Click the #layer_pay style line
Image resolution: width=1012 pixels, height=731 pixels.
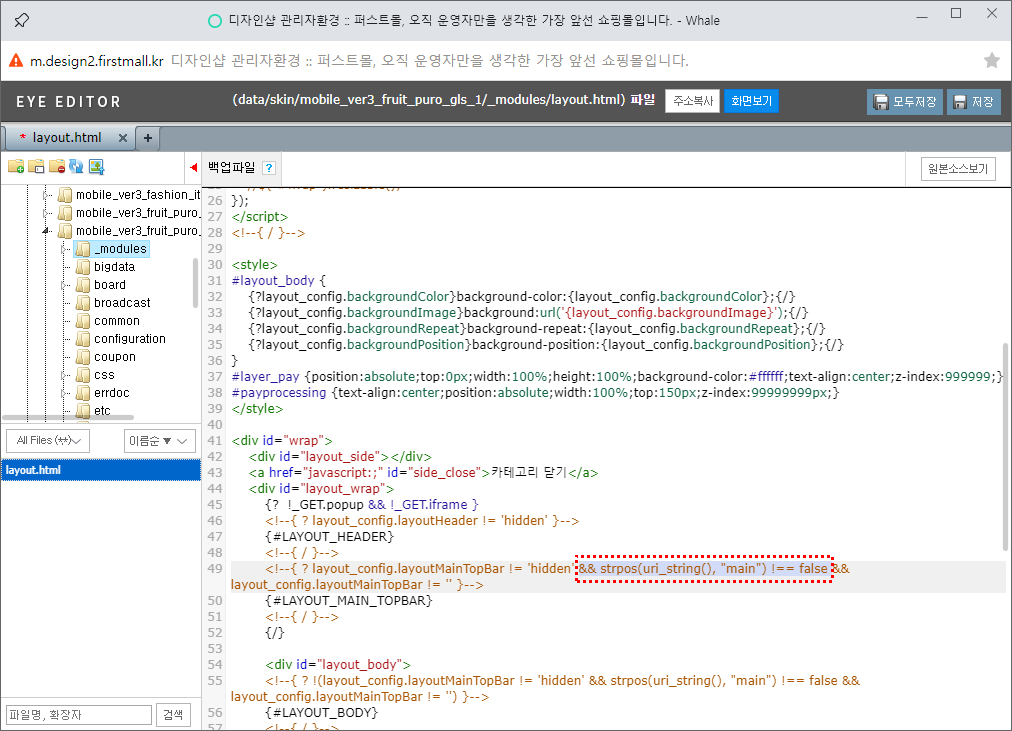(618, 377)
